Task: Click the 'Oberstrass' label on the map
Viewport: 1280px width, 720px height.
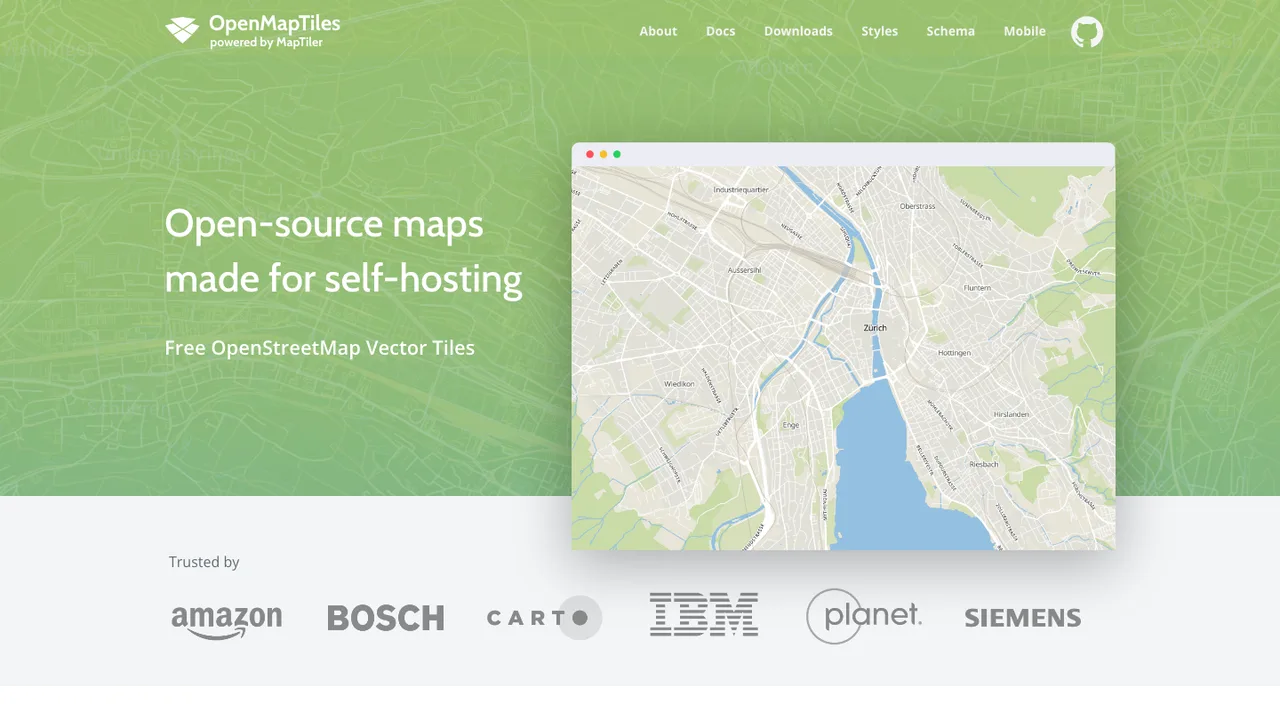Action: click(917, 206)
